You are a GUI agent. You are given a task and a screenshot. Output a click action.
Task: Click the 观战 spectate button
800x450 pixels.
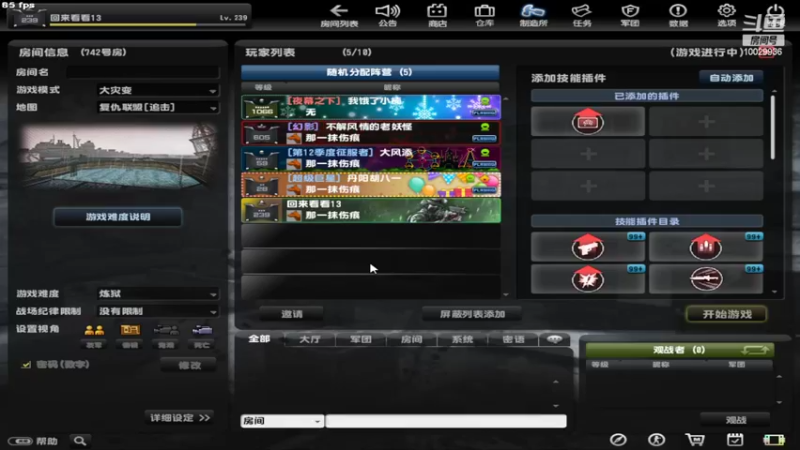coord(735,419)
